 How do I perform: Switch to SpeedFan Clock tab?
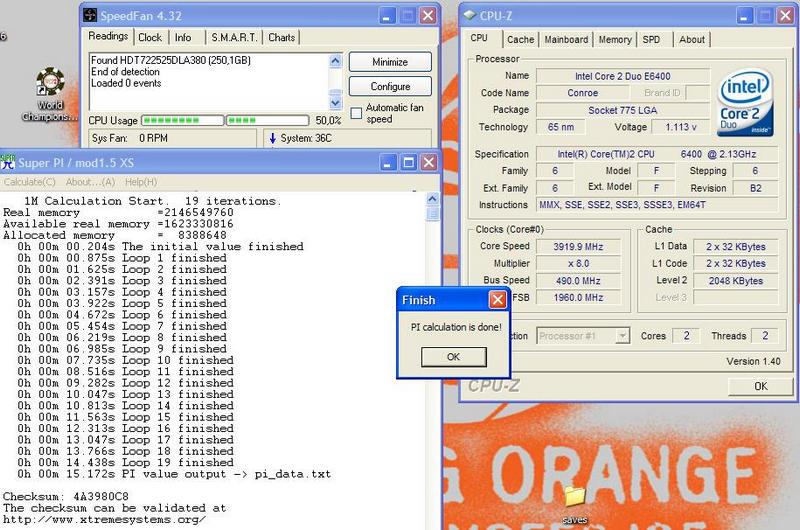click(149, 38)
